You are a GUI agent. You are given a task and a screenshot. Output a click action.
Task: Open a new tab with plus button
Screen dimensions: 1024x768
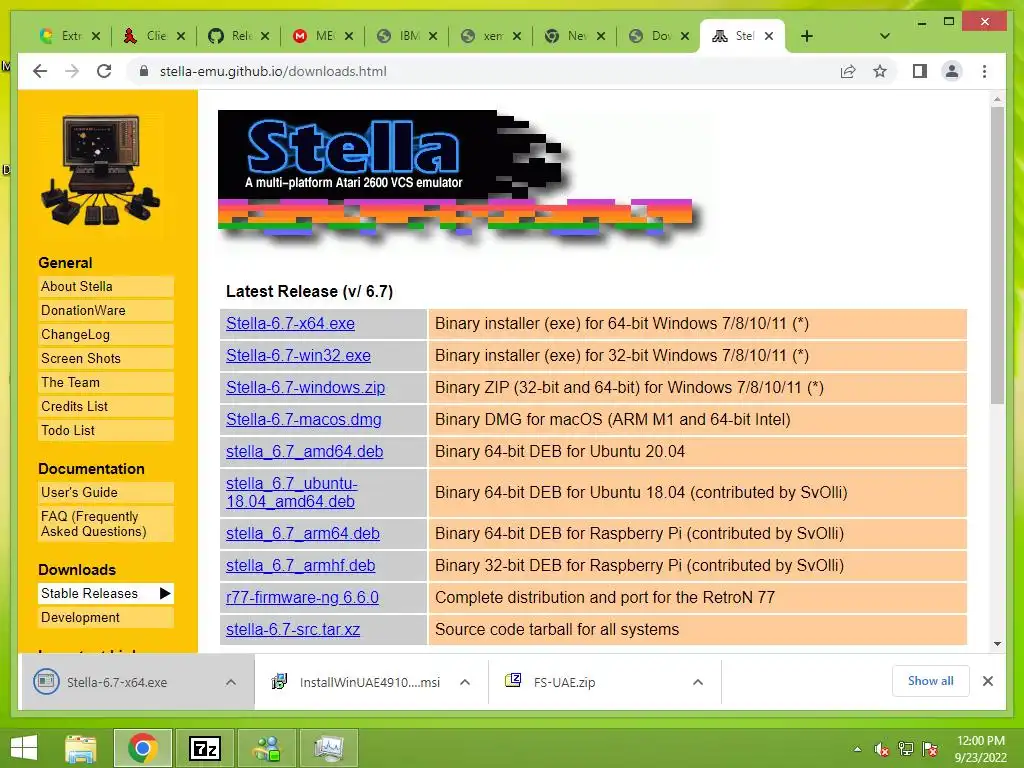click(x=807, y=36)
